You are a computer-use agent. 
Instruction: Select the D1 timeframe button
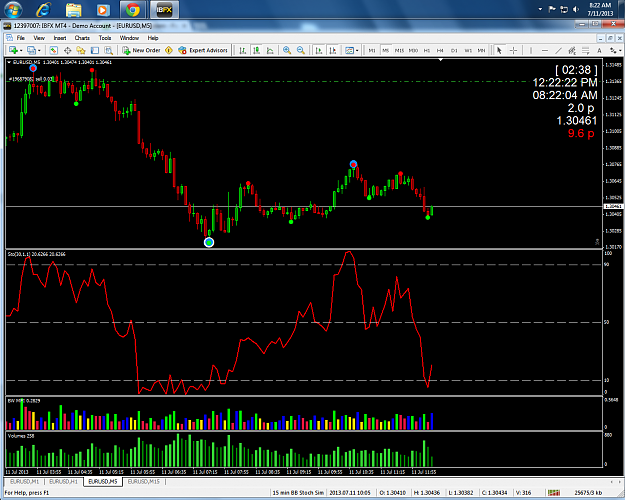pyautogui.click(x=454, y=50)
